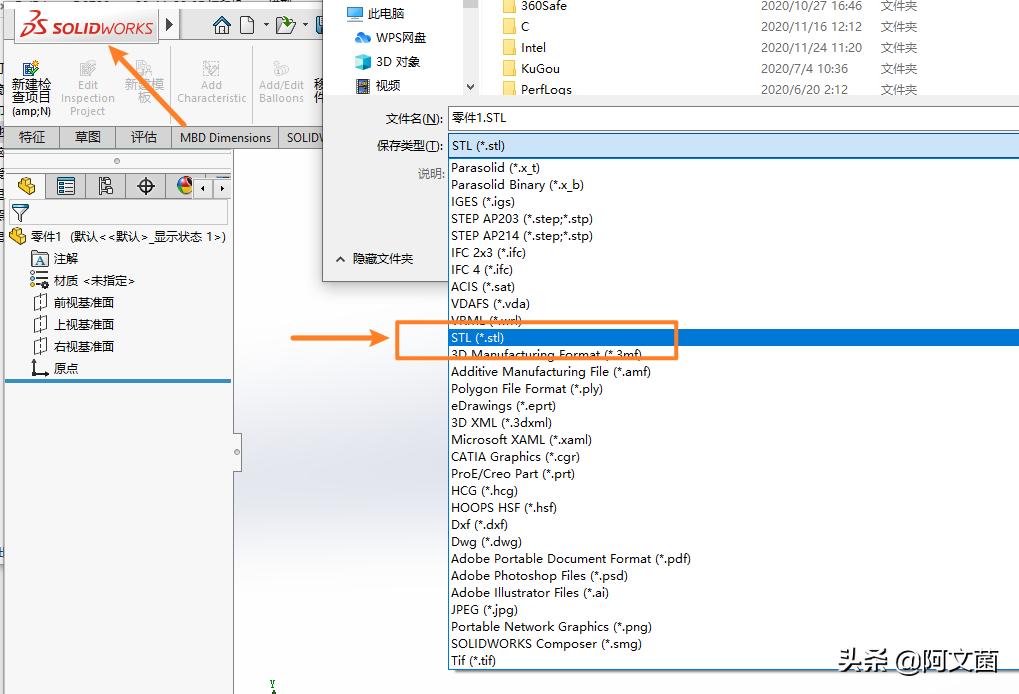
Task: Open the ConfigurationManager tab icon
Action: pyautogui.click(x=105, y=186)
